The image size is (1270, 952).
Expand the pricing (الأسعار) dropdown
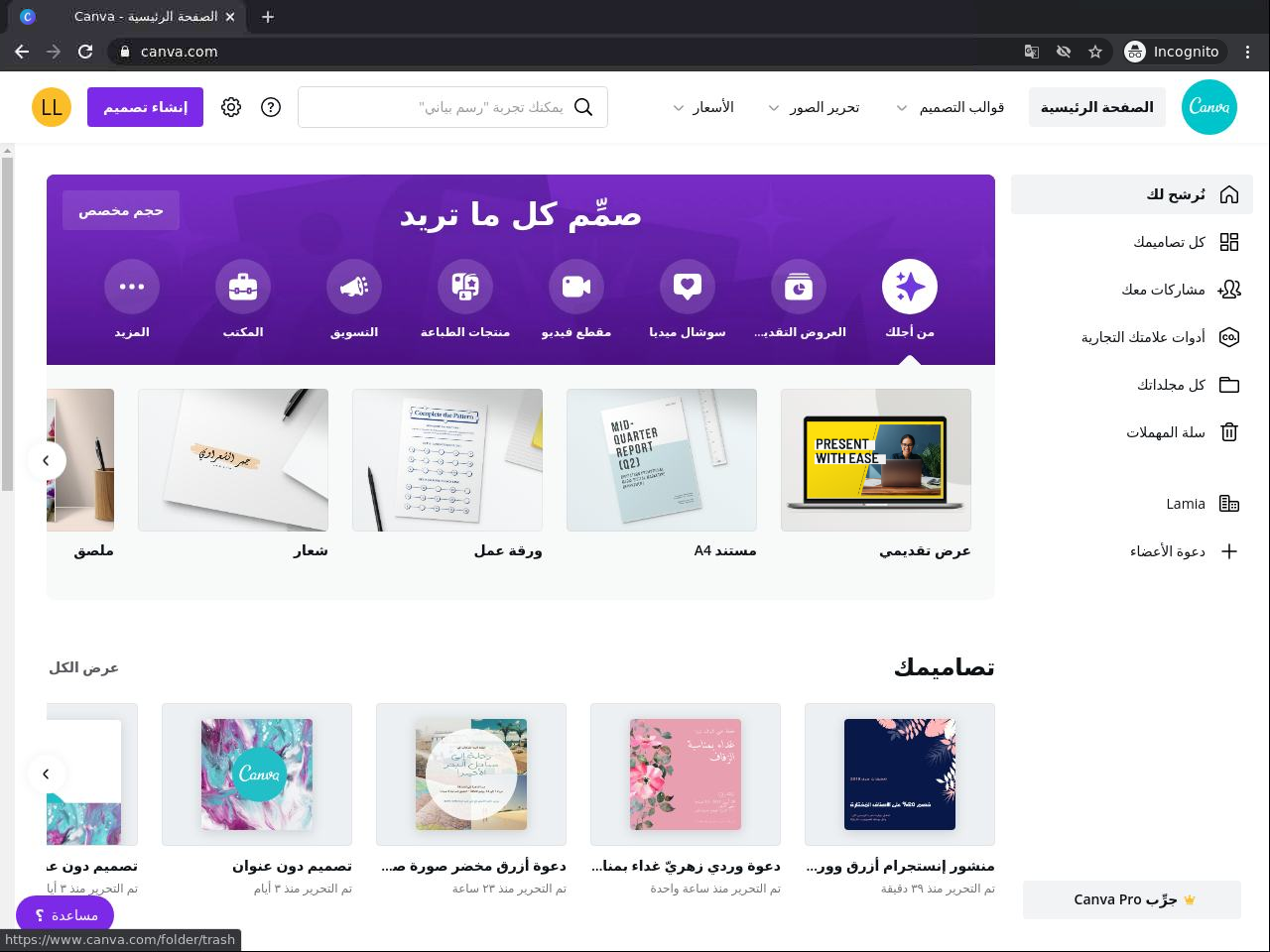coord(702,107)
